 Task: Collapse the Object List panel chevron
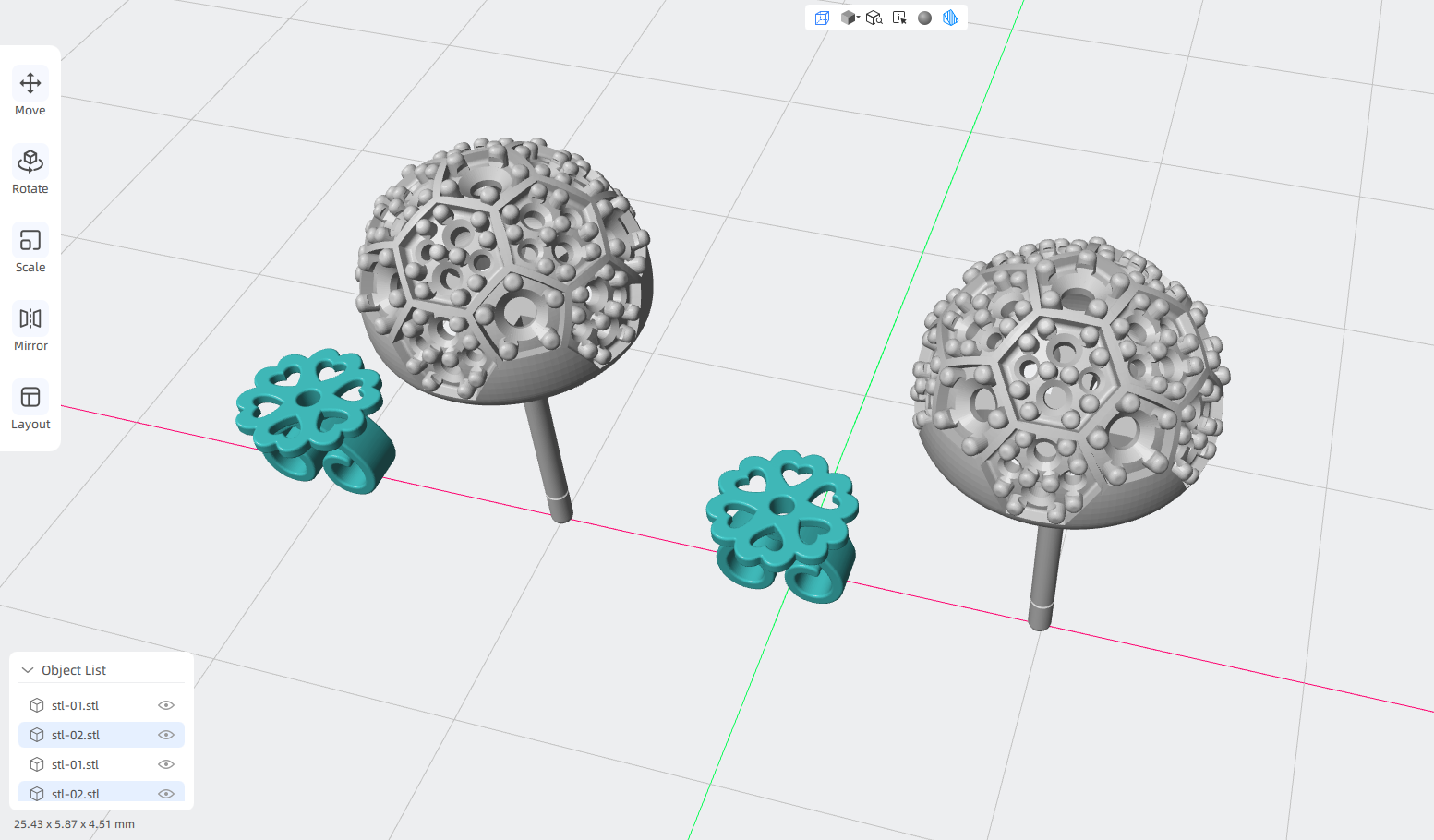[x=28, y=670]
